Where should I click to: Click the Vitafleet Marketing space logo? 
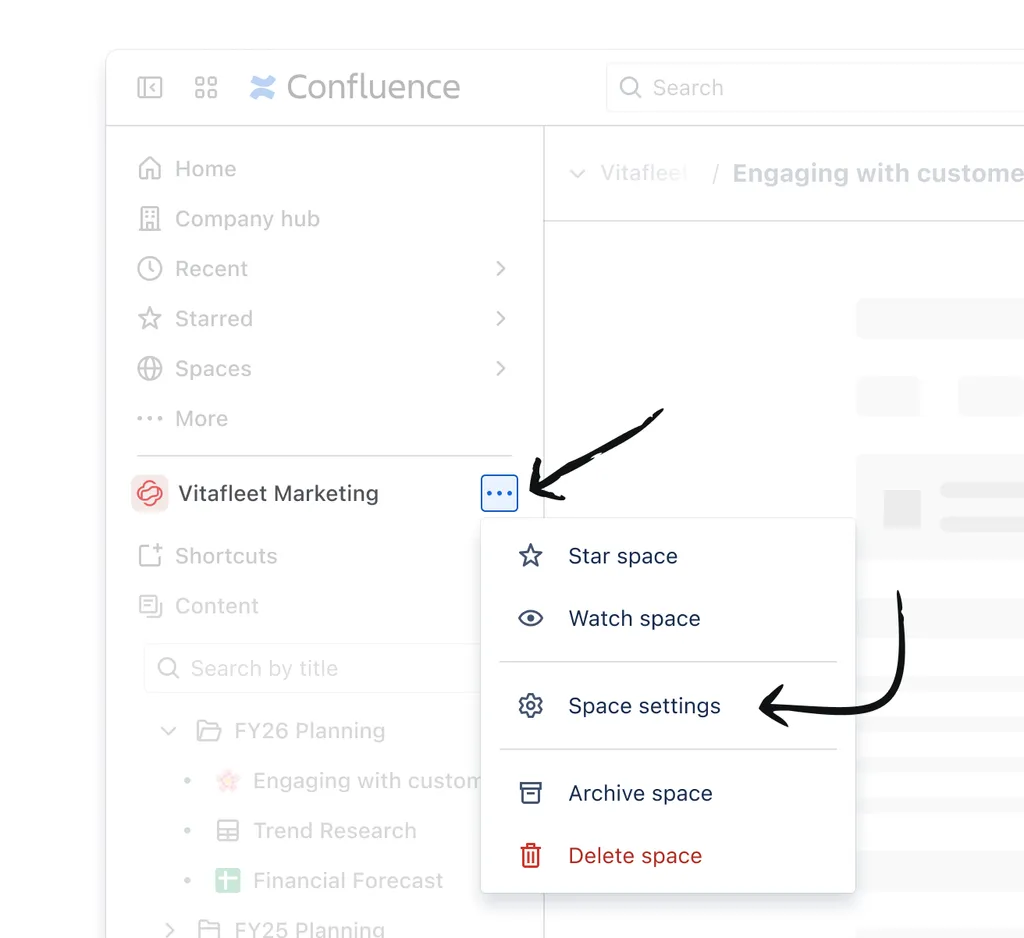pyautogui.click(x=150, y=493)
